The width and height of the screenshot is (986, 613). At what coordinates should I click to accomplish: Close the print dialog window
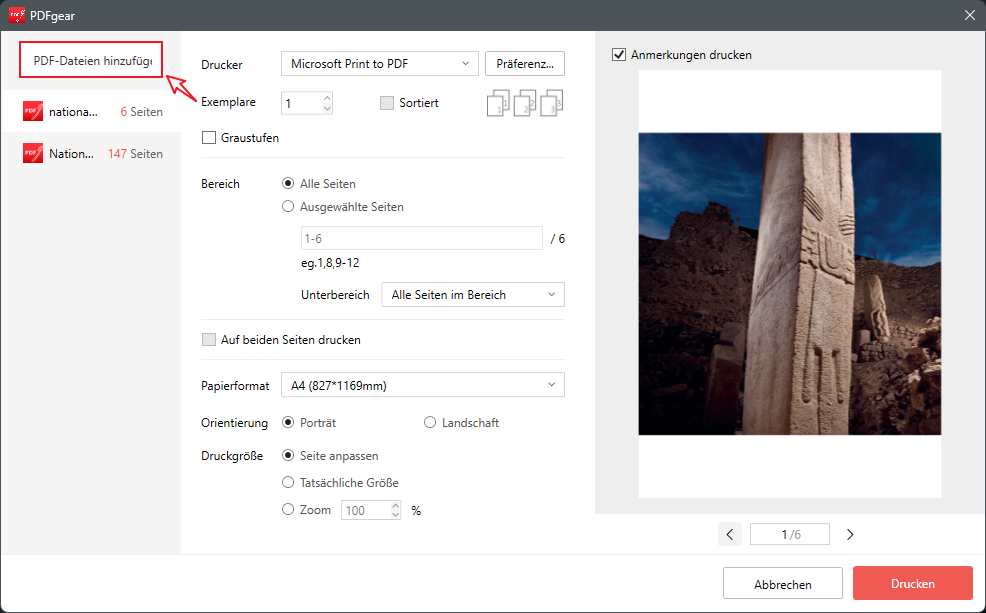tap(969, 14)
